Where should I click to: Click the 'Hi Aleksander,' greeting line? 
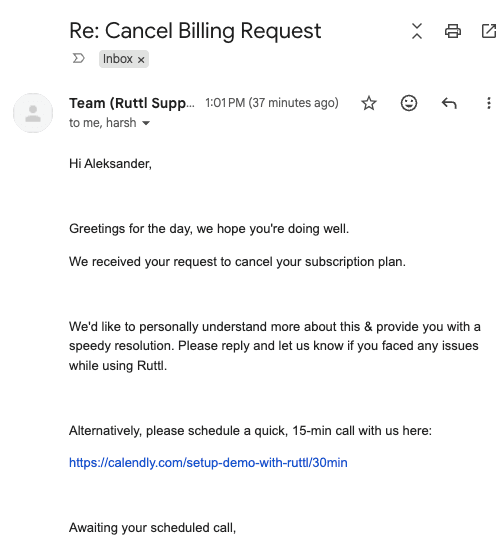tap(110, 164)
